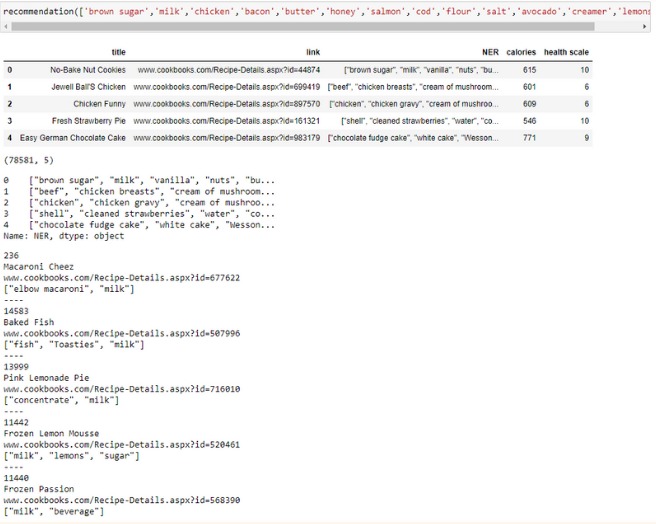The image size is (656, 524).
Task: Click the output link ending in id=716010
Action: [x=122, y=389]
